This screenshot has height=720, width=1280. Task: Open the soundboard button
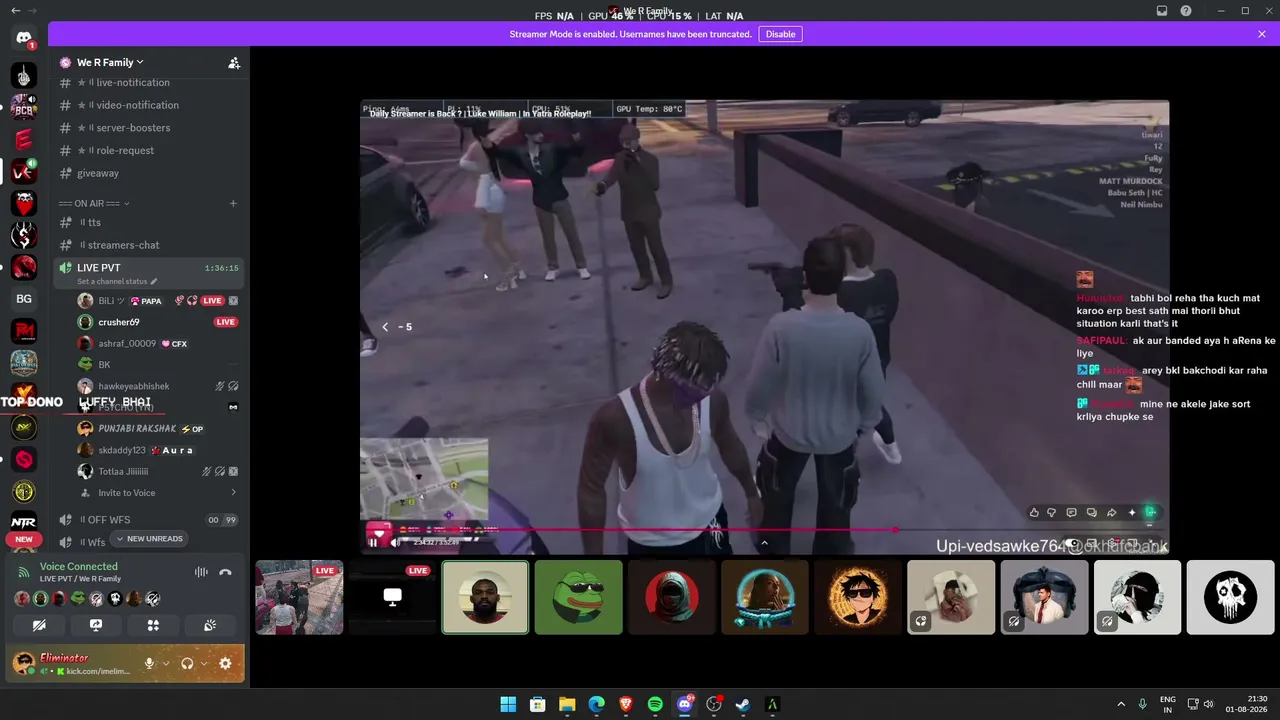(210, 625)
